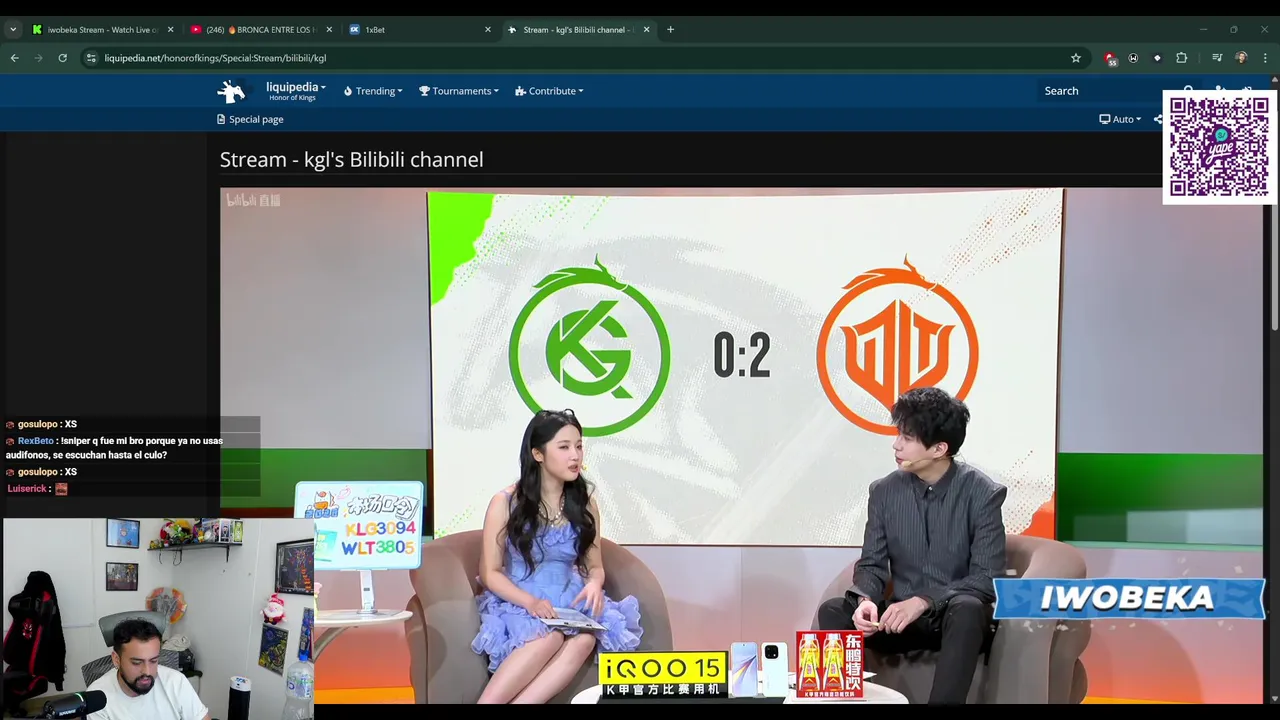Click the heading "Stream - kgl's Bilibili channel"
Image resolution: width=1280 pixels, height=720 pixels.
click(x=351, y=160)
